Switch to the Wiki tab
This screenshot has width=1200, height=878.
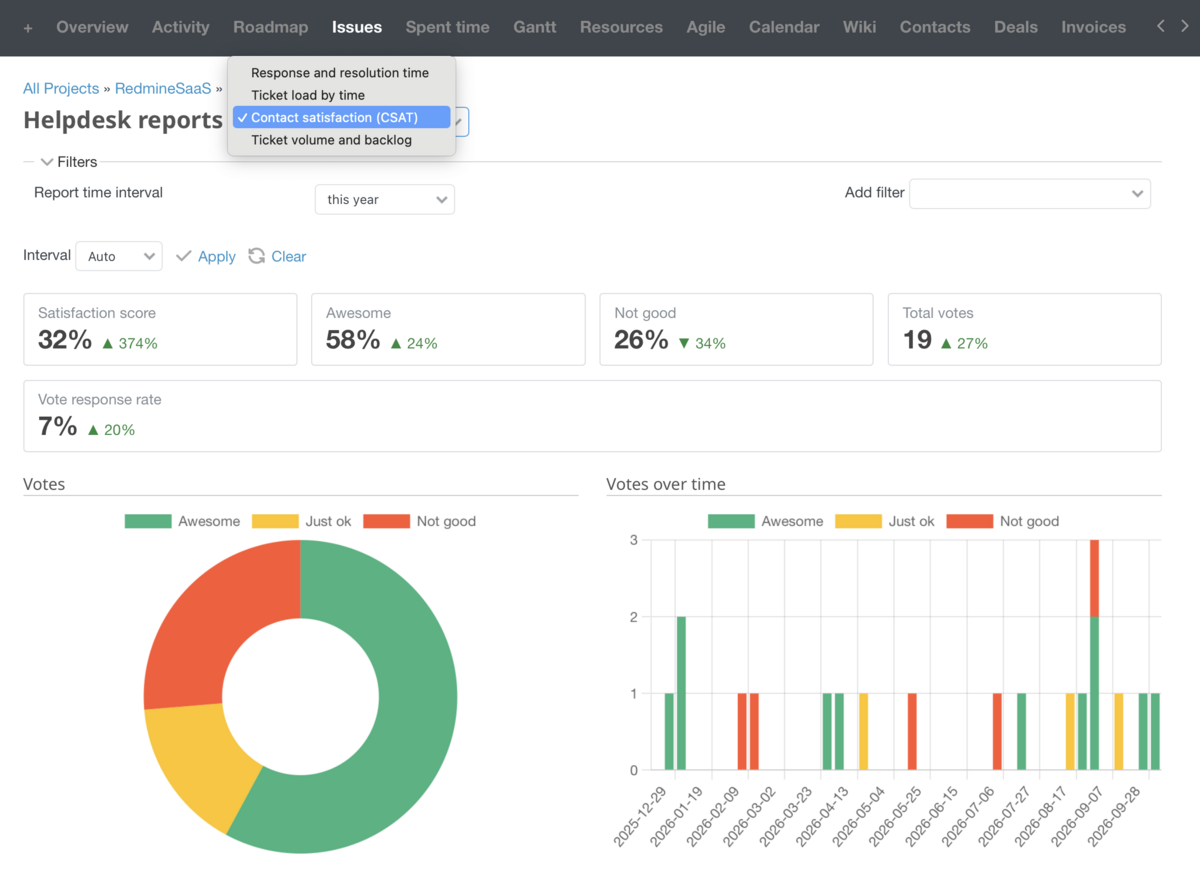[860, 27]
